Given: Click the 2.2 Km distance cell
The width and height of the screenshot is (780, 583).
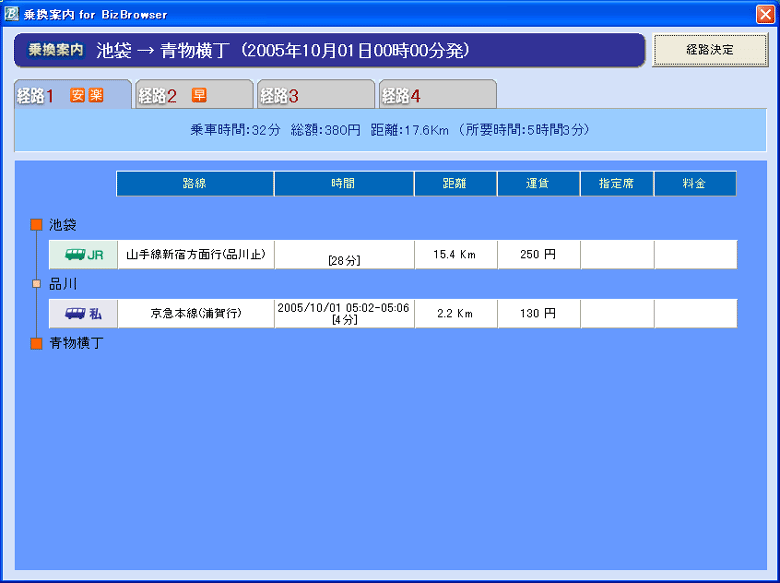Looking at the screenshot, I should point(456,313).
